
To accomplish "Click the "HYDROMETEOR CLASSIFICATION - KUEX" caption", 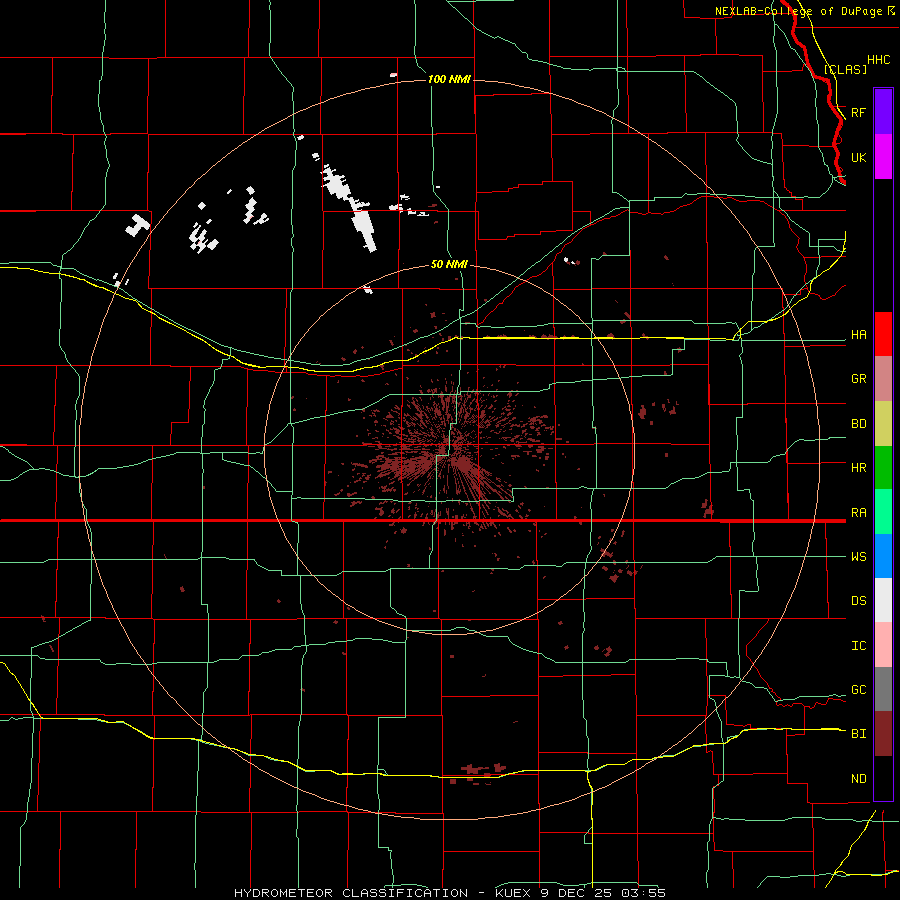I will pos(384,893).
